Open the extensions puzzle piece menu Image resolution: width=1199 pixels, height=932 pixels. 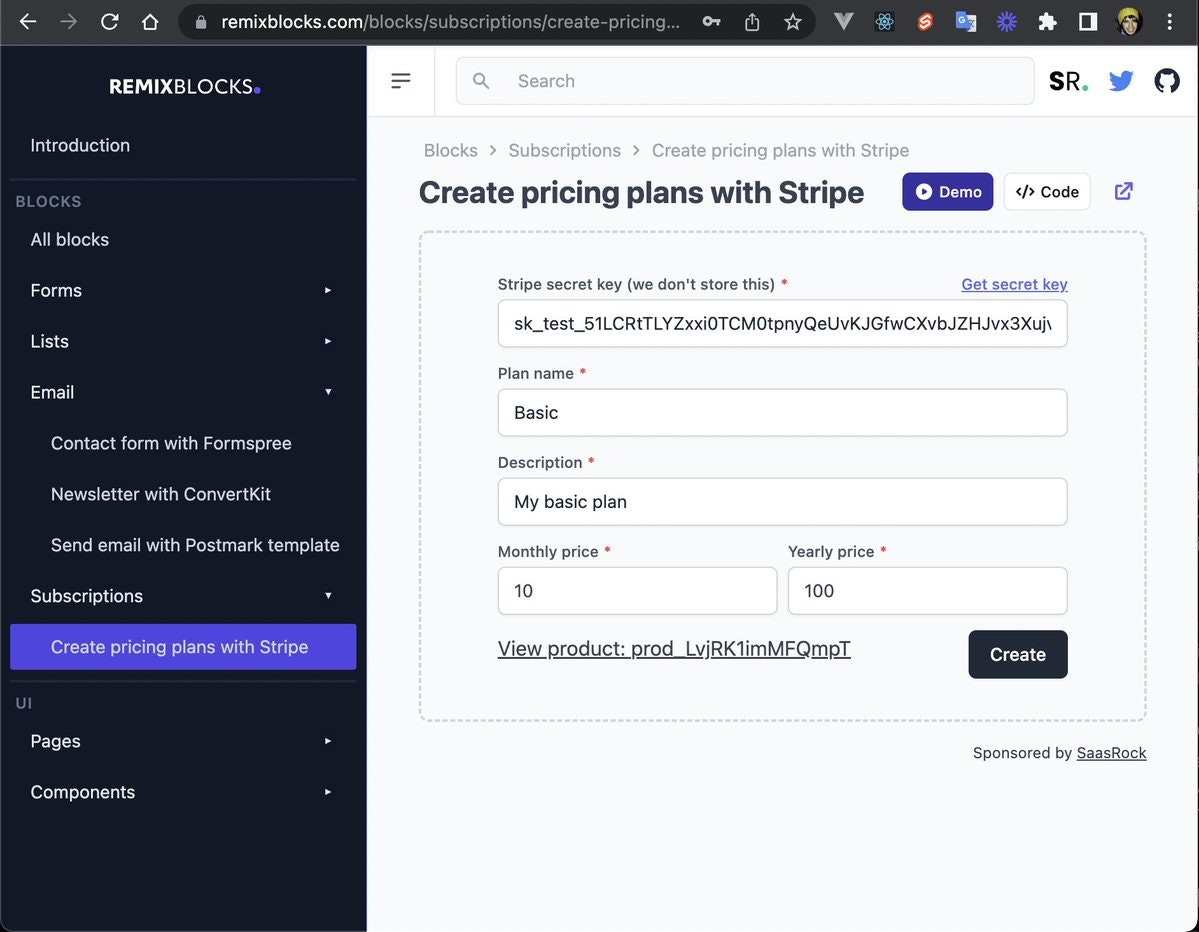1048,21
